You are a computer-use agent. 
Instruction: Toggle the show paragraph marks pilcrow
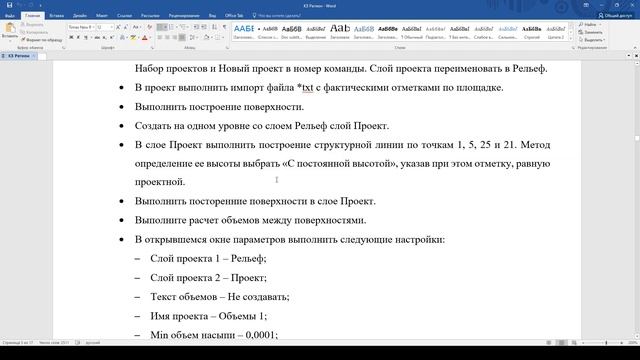224,27
